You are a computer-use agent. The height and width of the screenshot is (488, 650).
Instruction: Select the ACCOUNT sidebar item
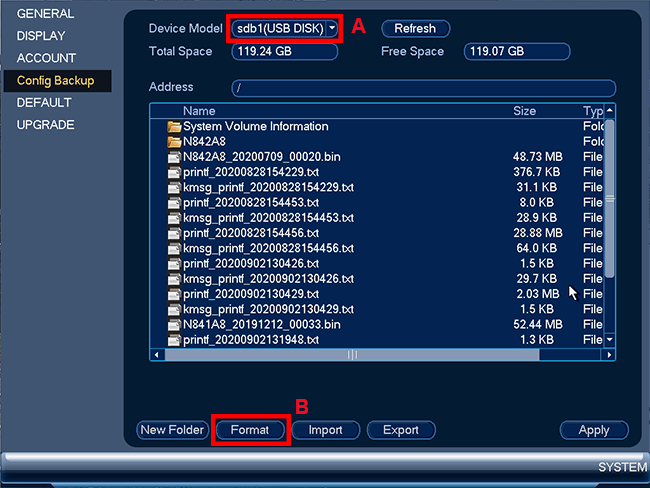46,58
